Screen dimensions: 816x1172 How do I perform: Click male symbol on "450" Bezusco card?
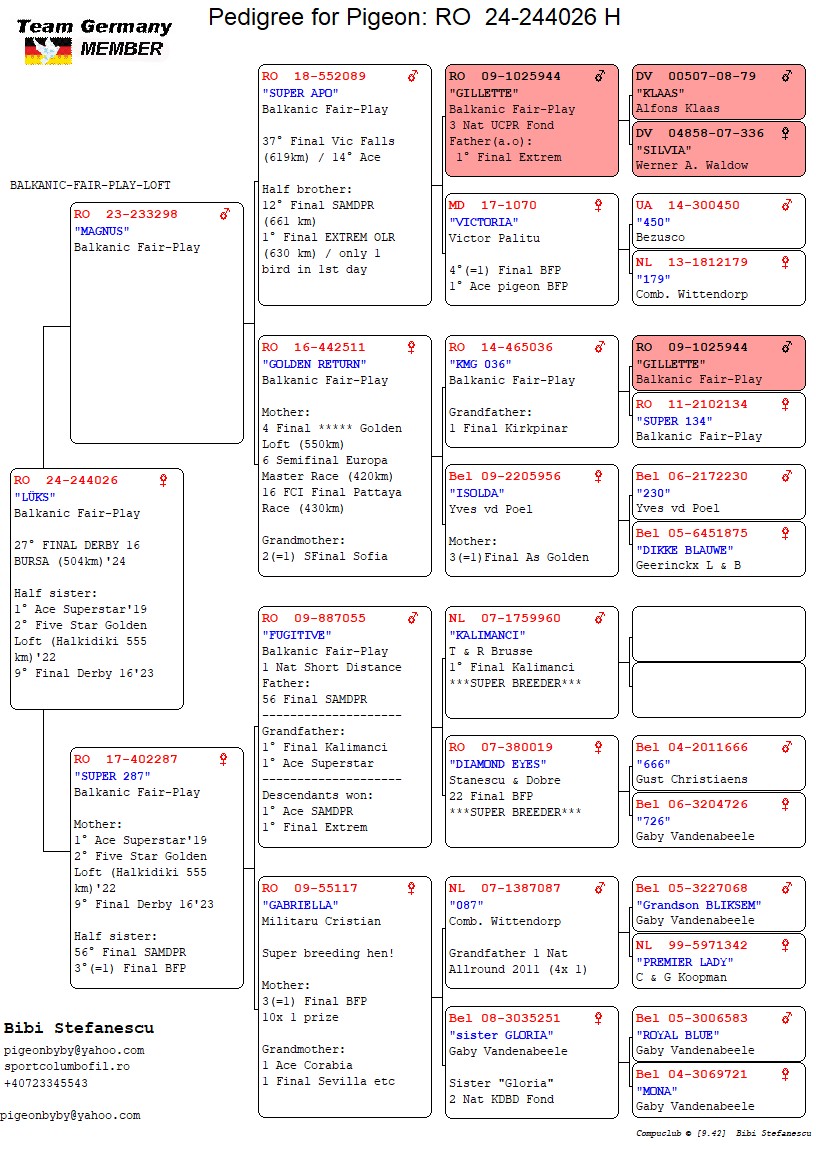786,205
